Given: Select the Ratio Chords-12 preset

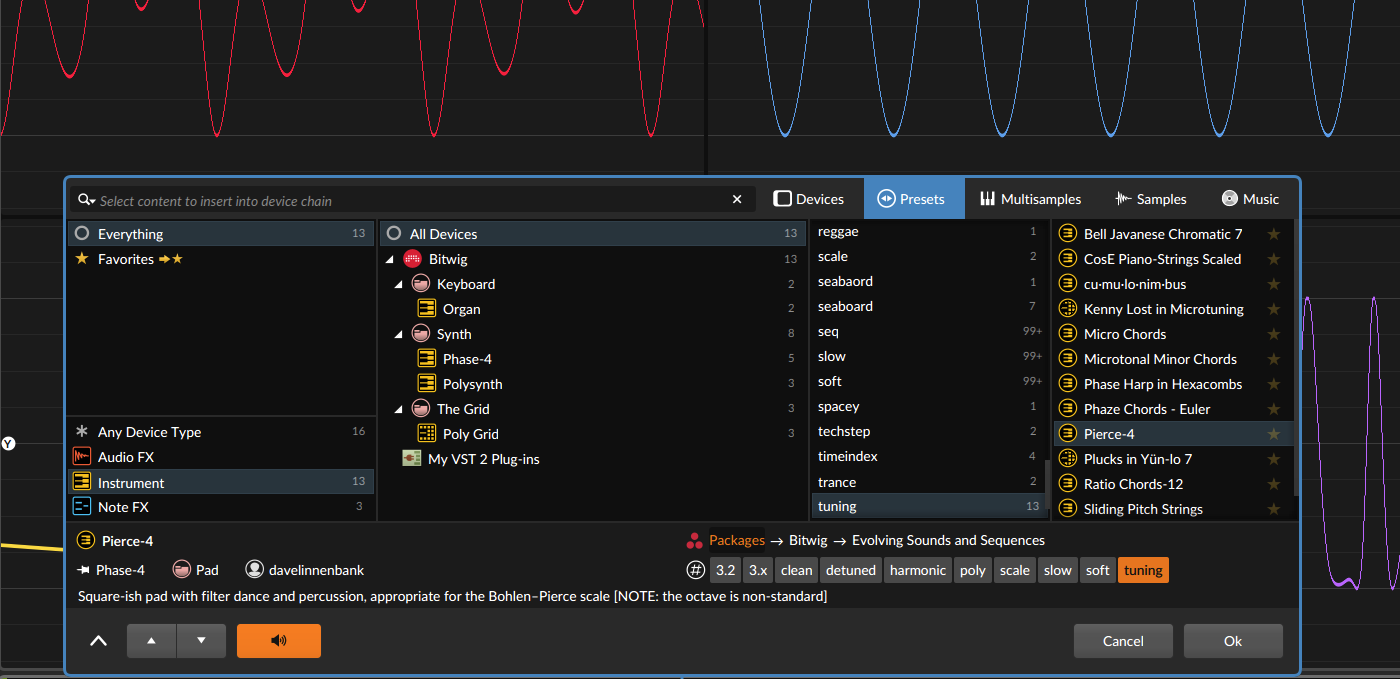Looking at the screenshot, I should click(x=1173, y=484).
